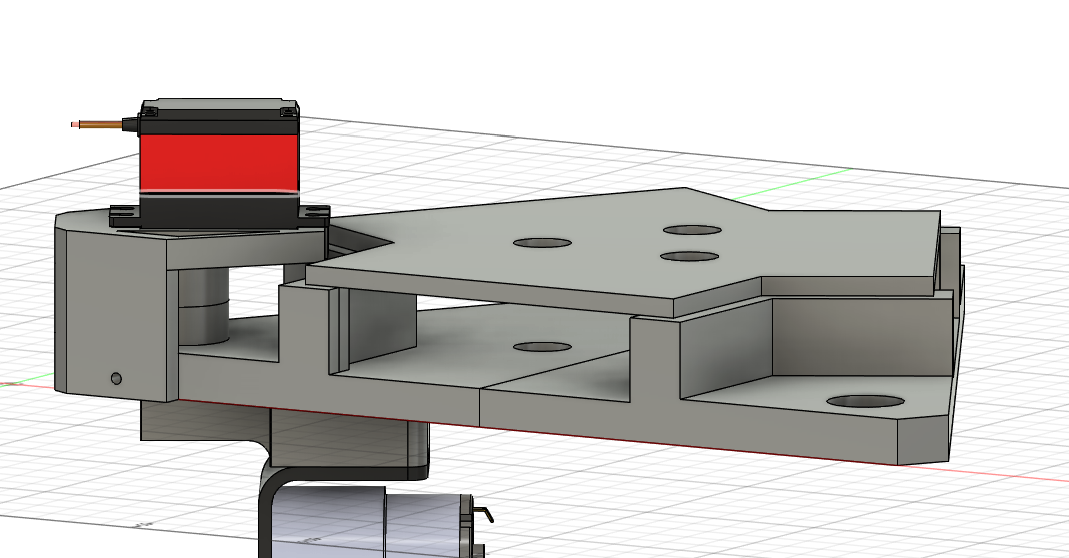Select the leftmost hole in top plate
The image size is (1069, 558).
542,243
